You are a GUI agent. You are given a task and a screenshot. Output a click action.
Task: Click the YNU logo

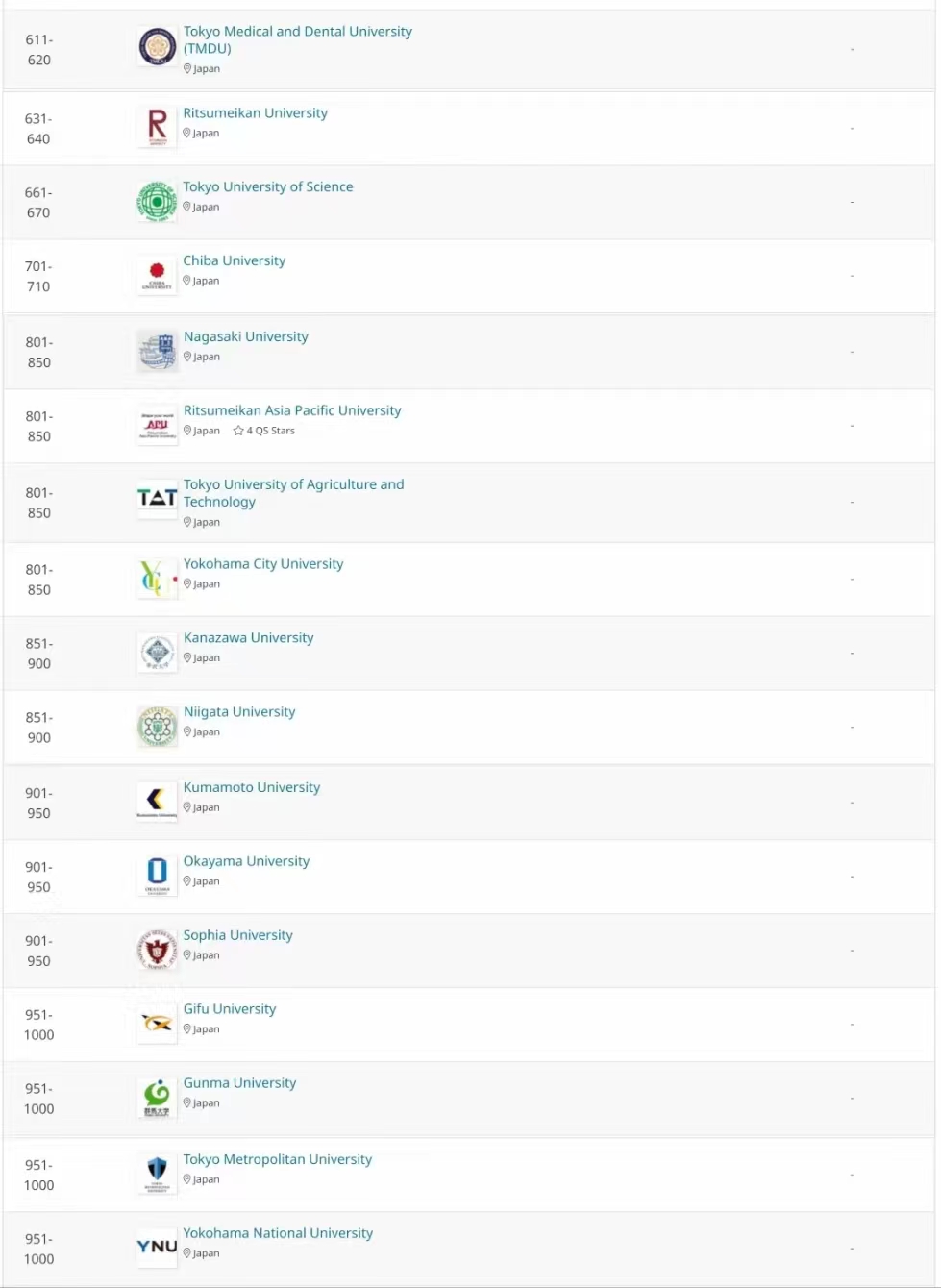tap(157, 1247)
